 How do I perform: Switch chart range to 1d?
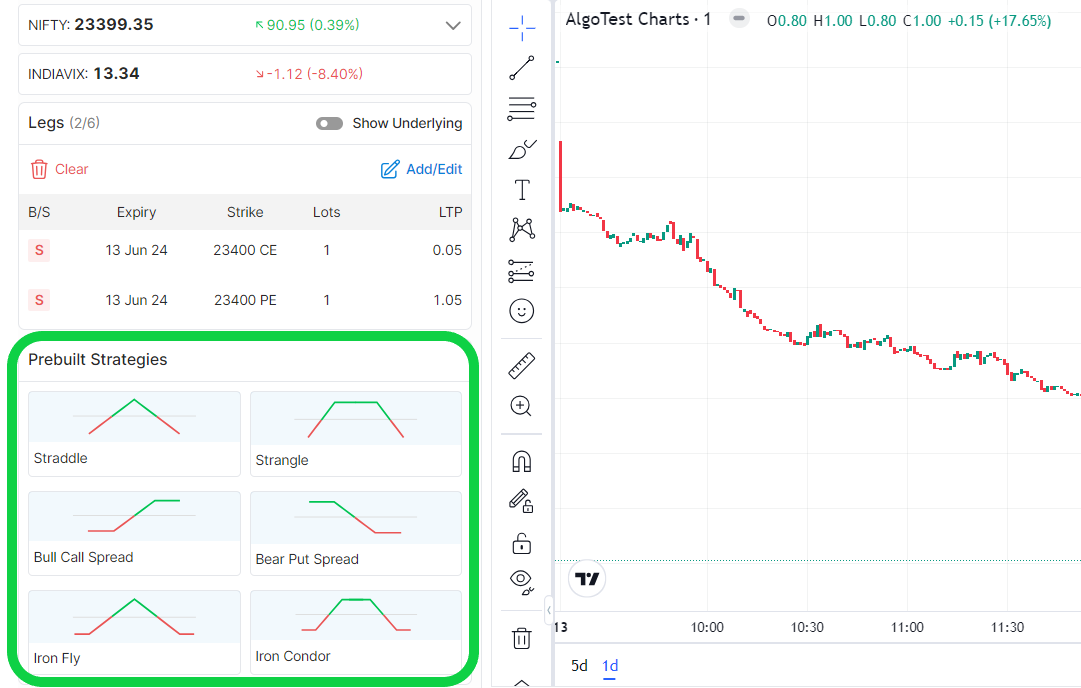coord(610,666)
